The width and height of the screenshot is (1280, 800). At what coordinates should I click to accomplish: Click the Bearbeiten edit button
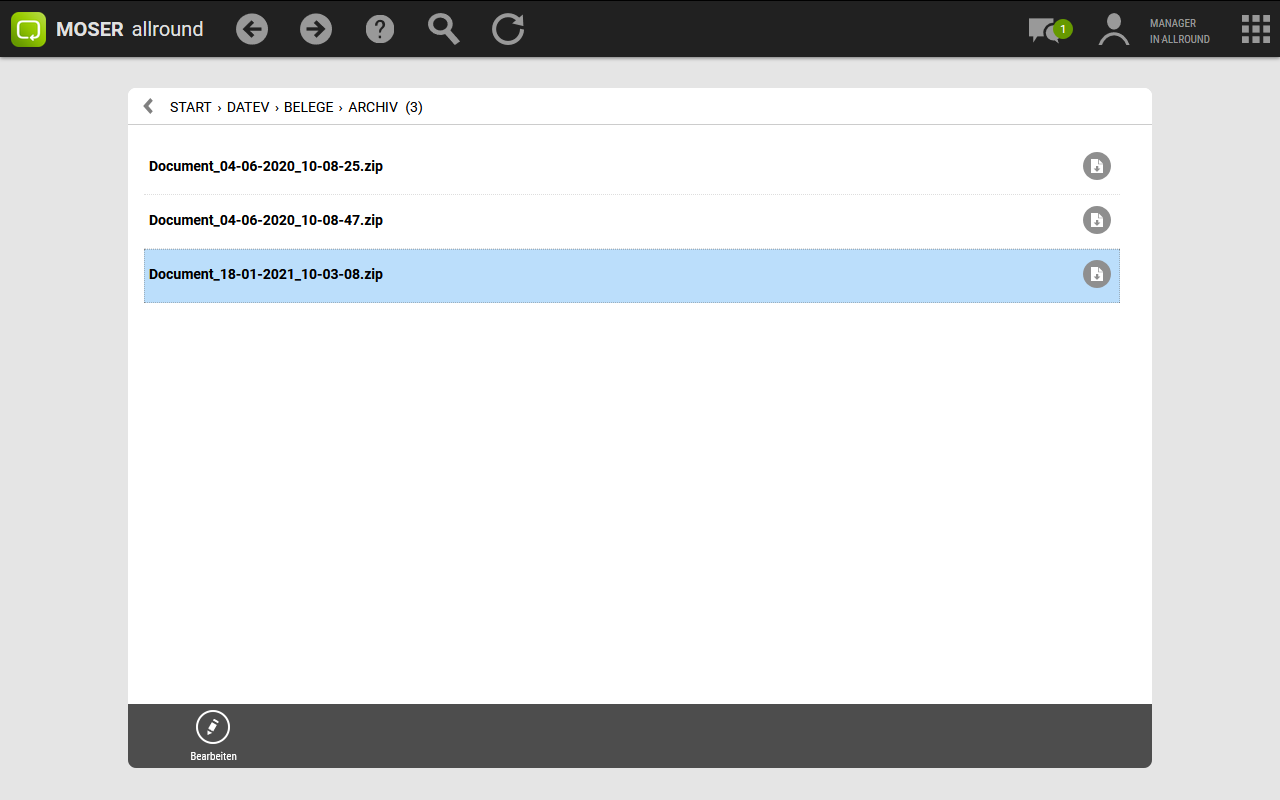click(213, 736)
